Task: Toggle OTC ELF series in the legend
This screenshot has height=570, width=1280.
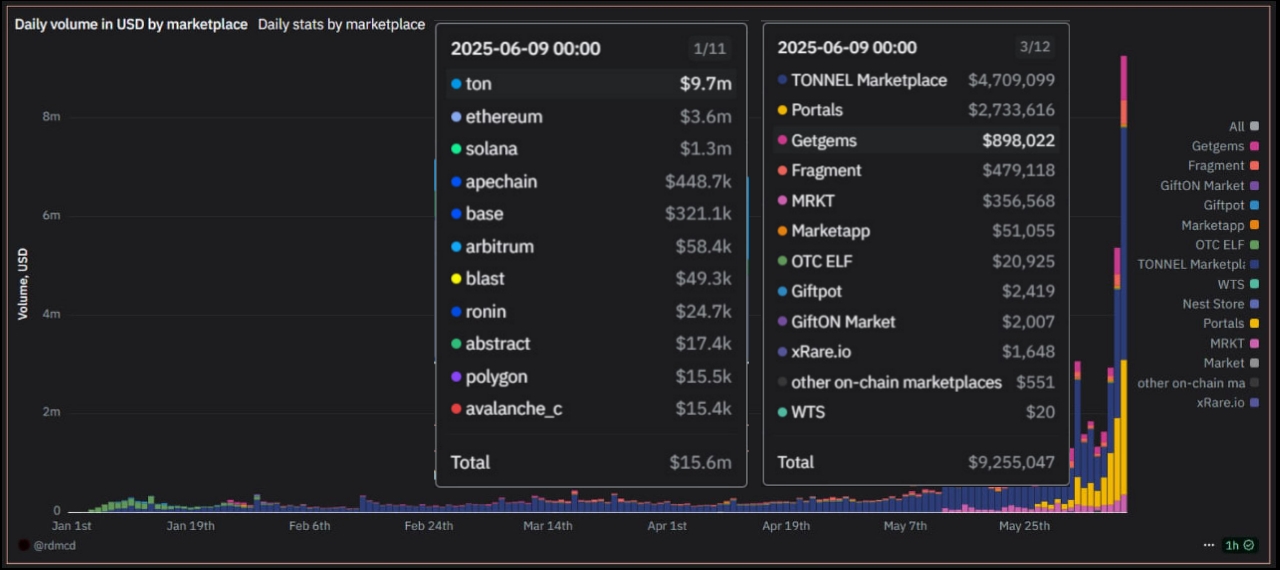Action: [1227, 244]
